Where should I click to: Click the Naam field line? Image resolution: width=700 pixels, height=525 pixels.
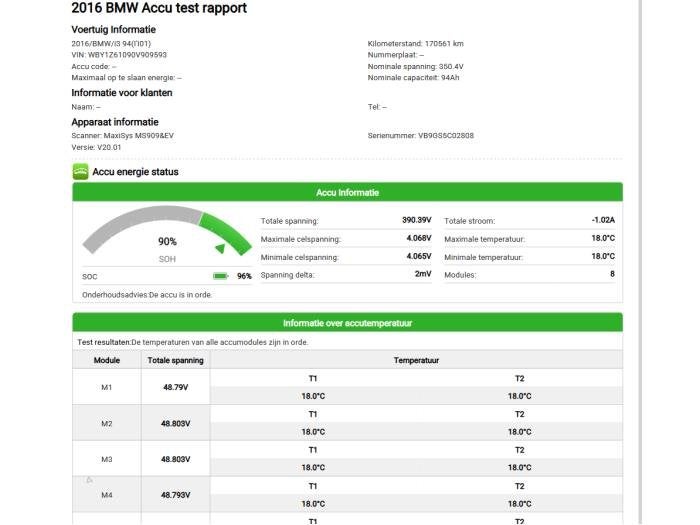pyautogui.click(x=86, y=107)
